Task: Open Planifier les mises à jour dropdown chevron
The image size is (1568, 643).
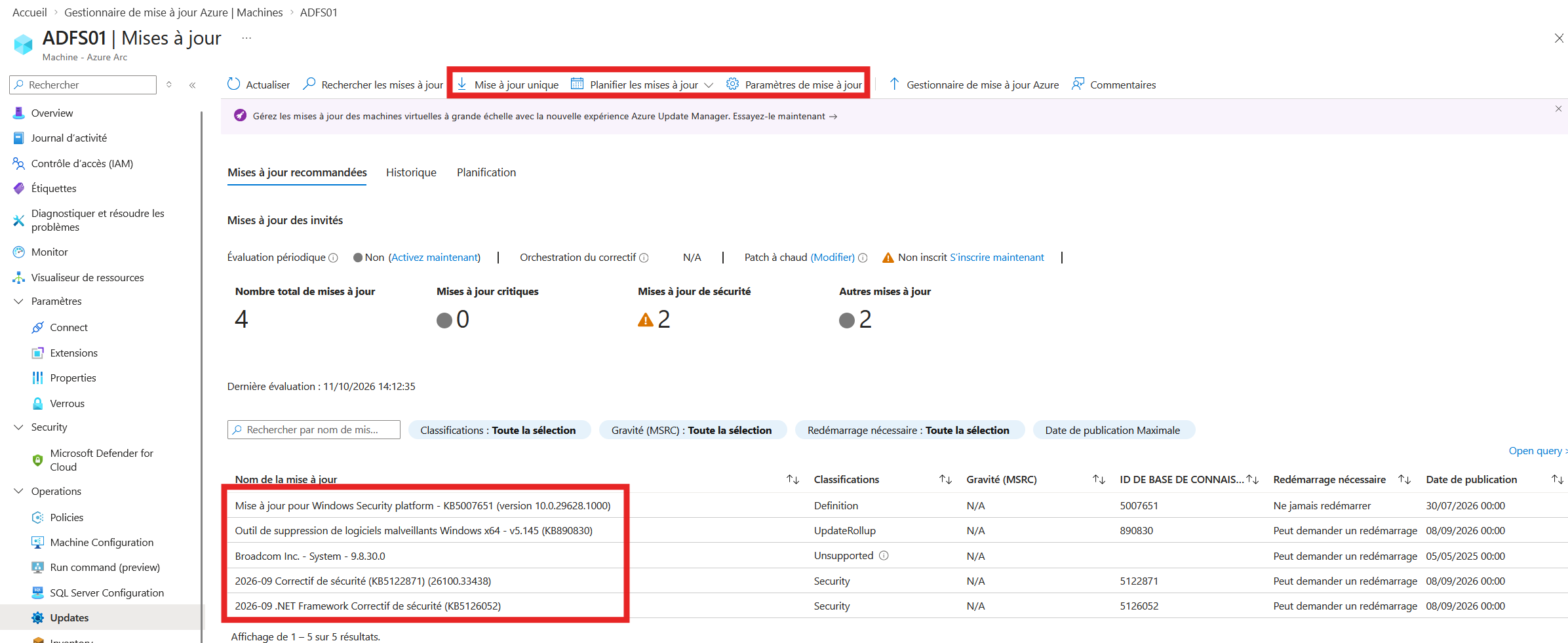Action: [x=709, y=85]
